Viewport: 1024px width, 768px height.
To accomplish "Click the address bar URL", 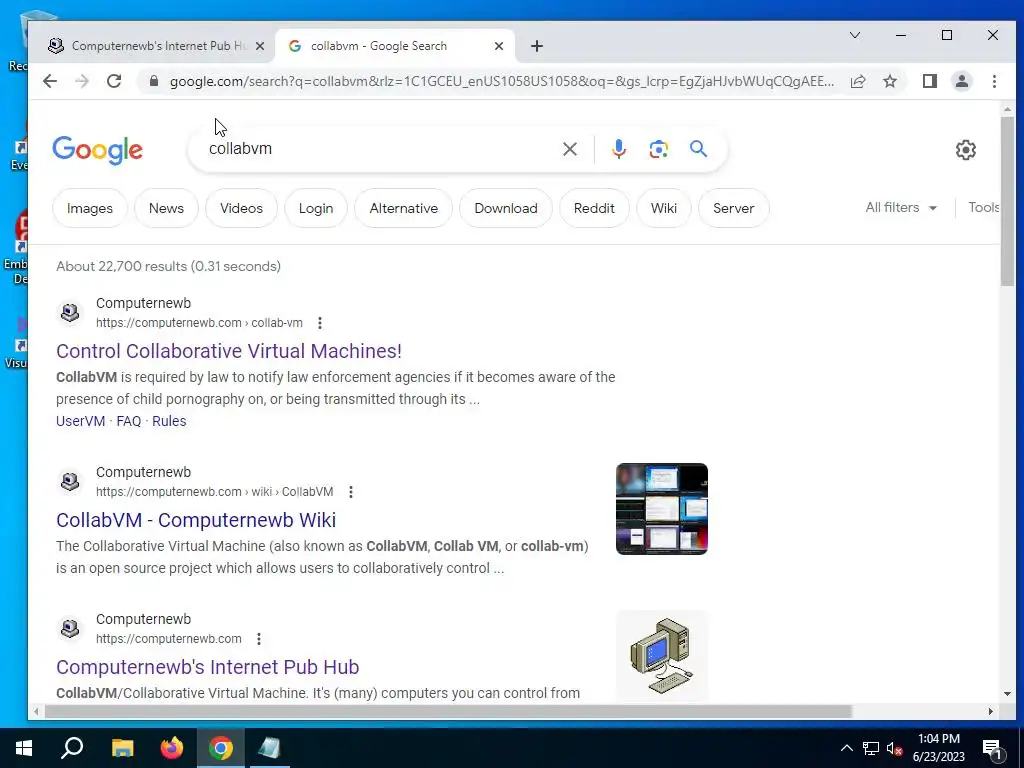I will (502, 81).
